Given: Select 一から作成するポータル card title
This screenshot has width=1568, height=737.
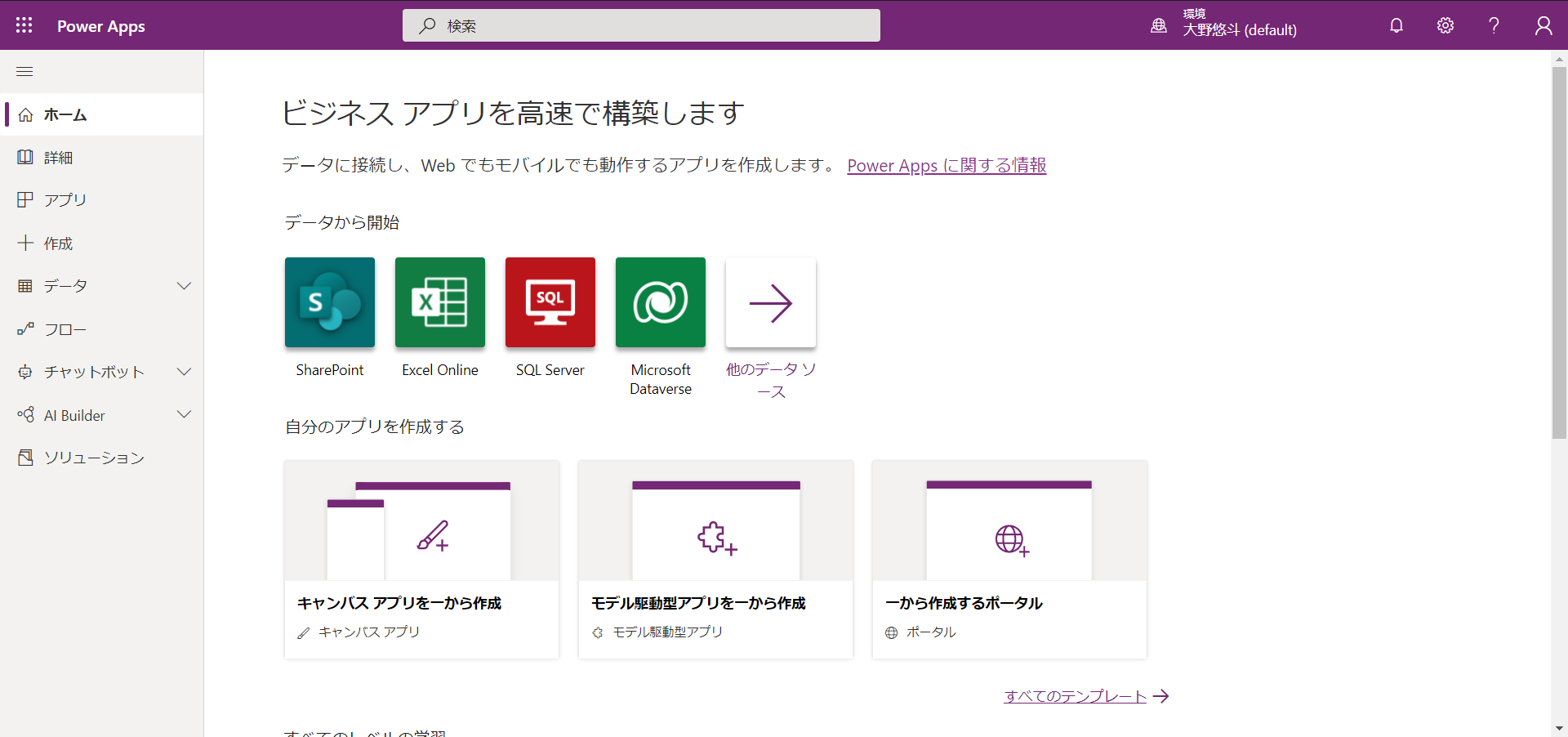Looking at the screenshot, I should point(964,603).
